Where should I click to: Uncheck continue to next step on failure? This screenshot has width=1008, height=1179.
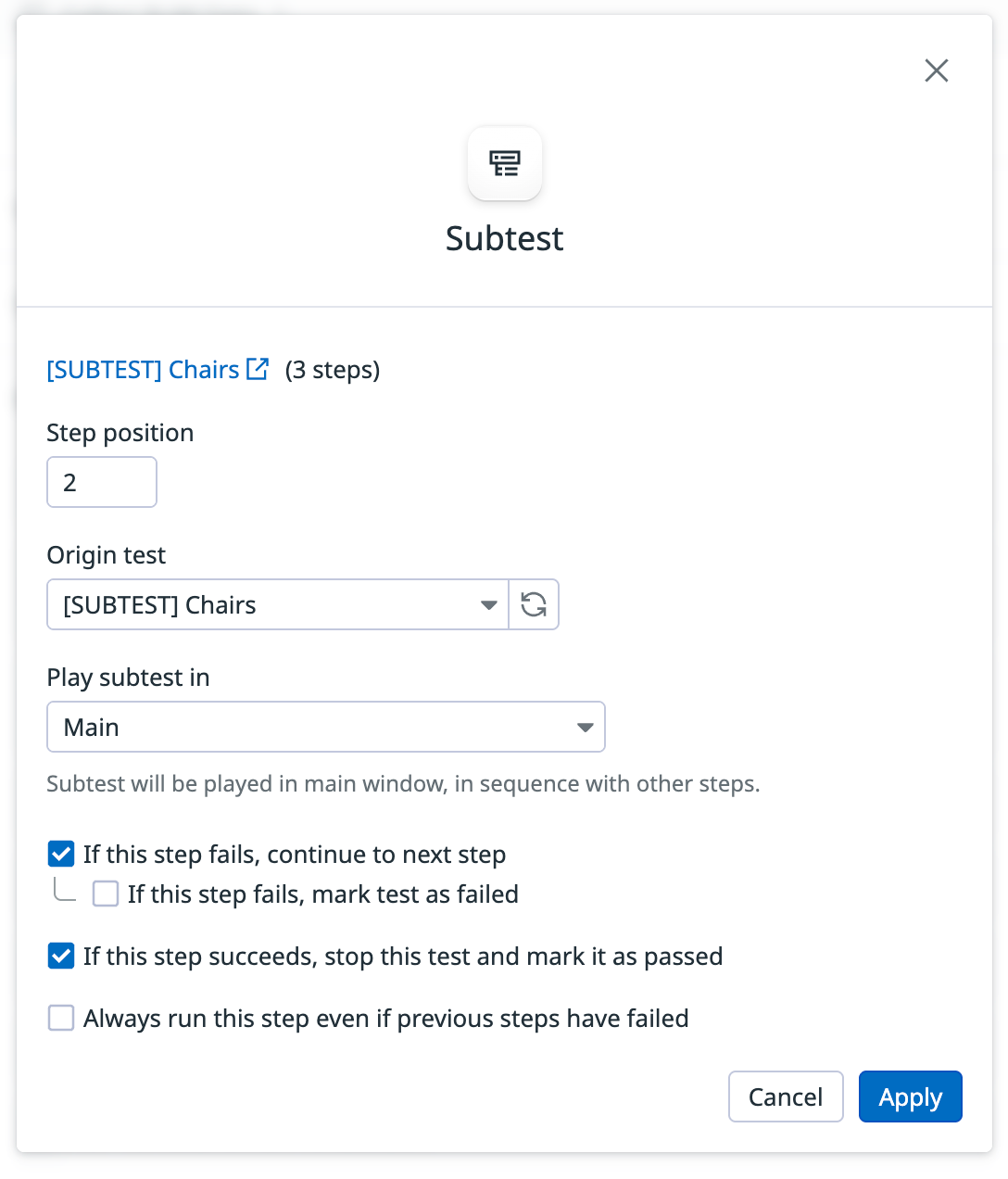(61, 854)
